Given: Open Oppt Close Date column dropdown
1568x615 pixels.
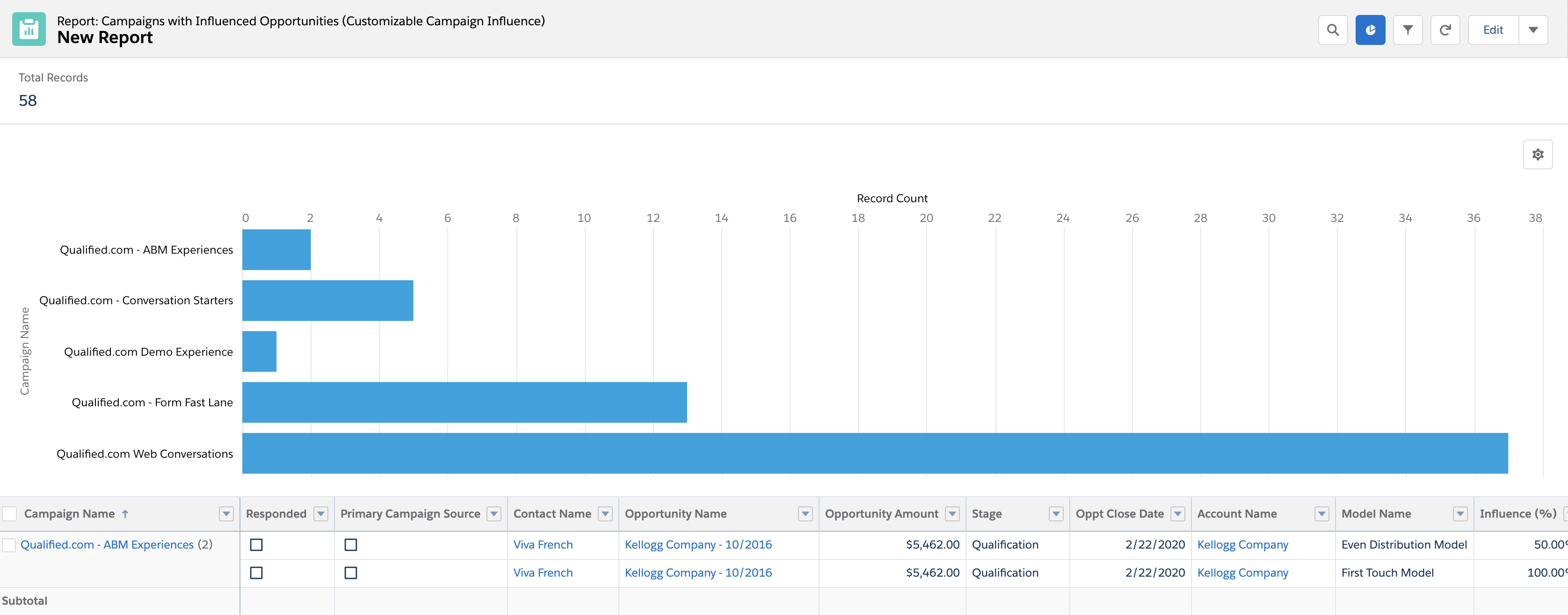Looking at the screenshot, I should pos(1178,514).
